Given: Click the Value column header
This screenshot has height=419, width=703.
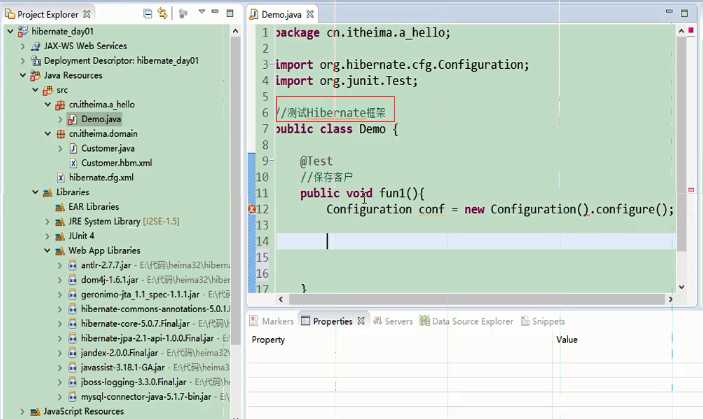Looking at the screenshot, I should pyautogui.click(x=567, y=340).
